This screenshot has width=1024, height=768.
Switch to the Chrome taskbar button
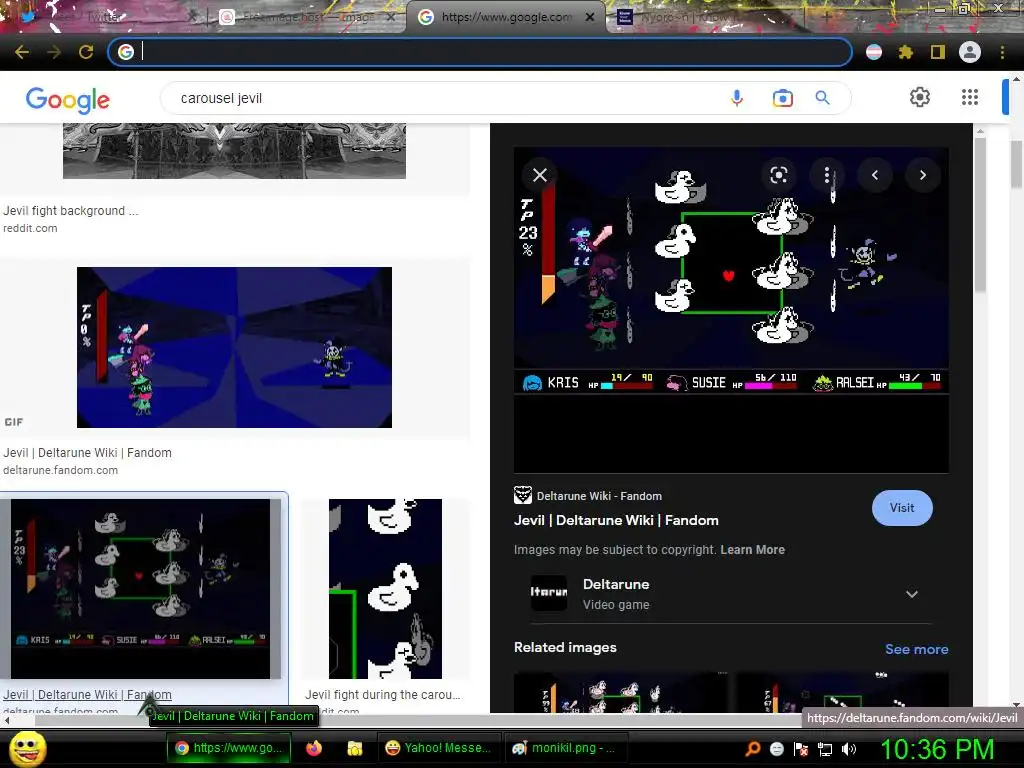click(228, 748)
